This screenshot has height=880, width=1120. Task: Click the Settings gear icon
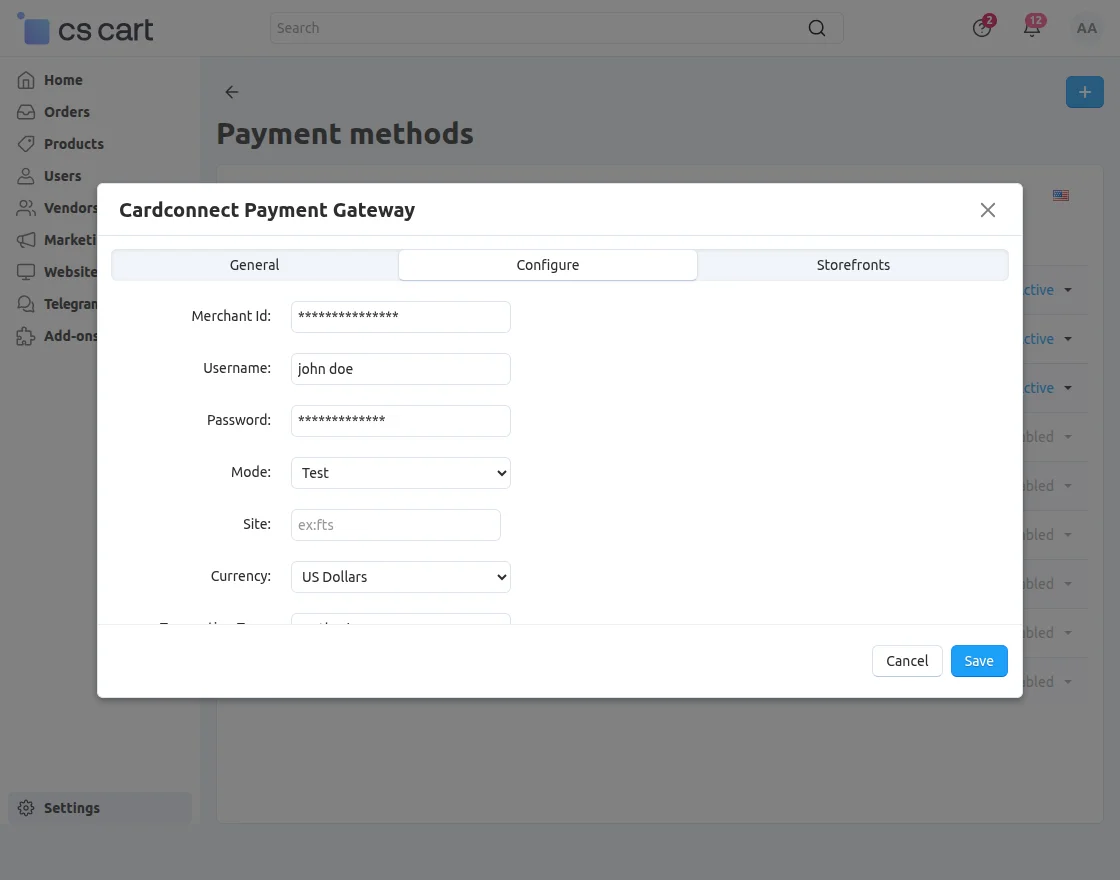26,808
